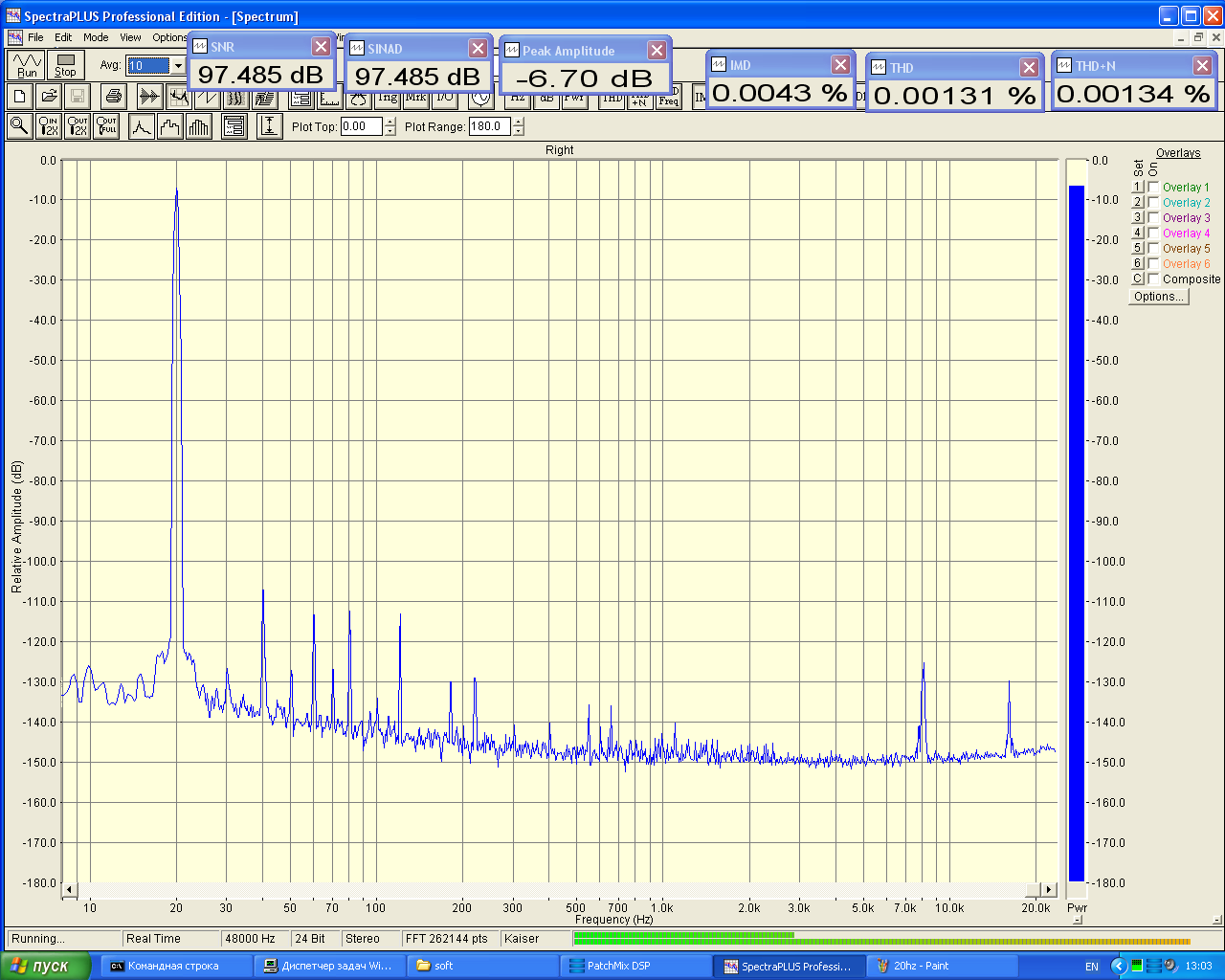Increase Plot Top with spinner up arrow
The height and width of the screenshot is (980, 1225).
tap(390, 122)
